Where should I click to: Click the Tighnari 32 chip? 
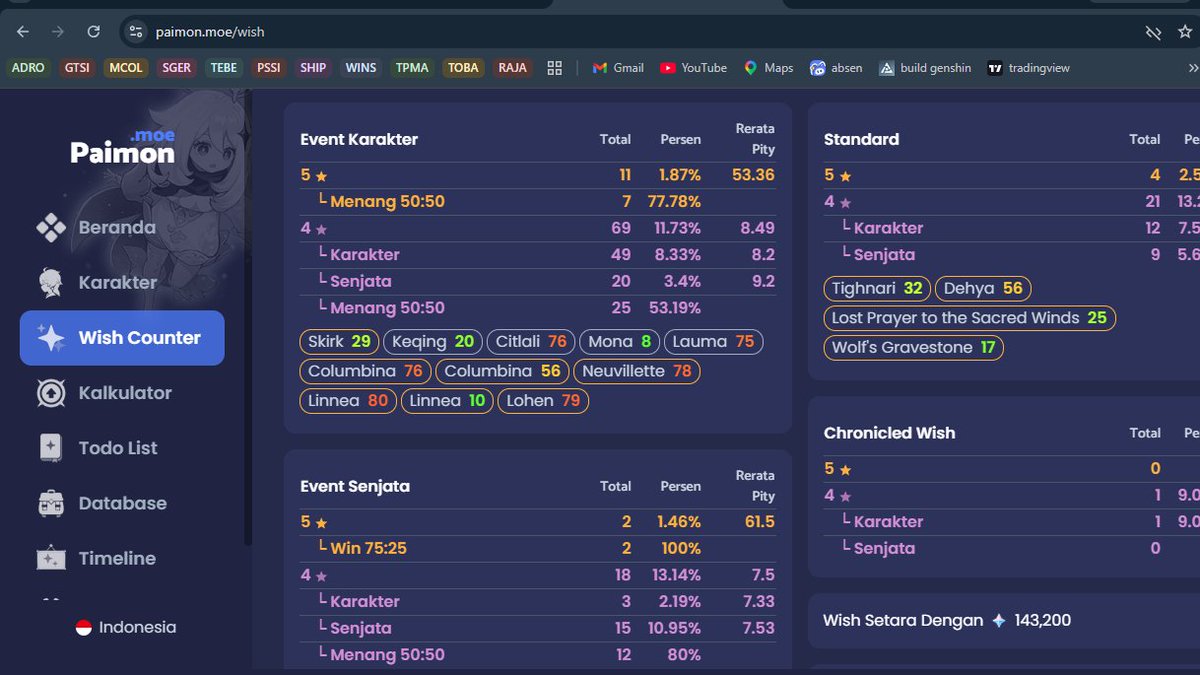pyautogui.click(x=877, y=288)
